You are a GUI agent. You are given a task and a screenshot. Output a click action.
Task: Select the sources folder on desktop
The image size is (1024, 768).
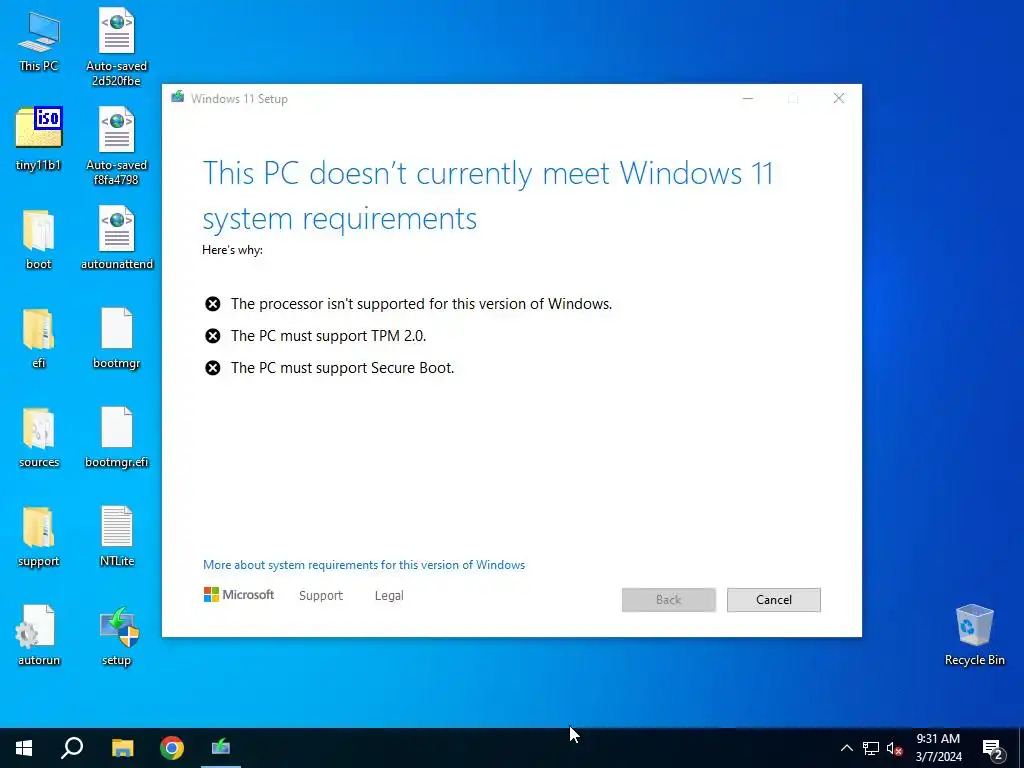pyautogui.click(x=39, y=438)
